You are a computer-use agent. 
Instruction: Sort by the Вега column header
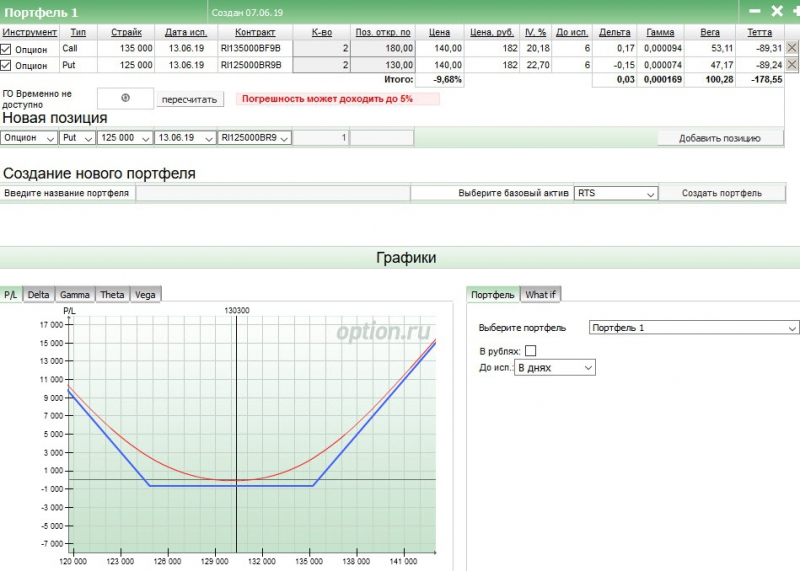(x=710, y=32)
